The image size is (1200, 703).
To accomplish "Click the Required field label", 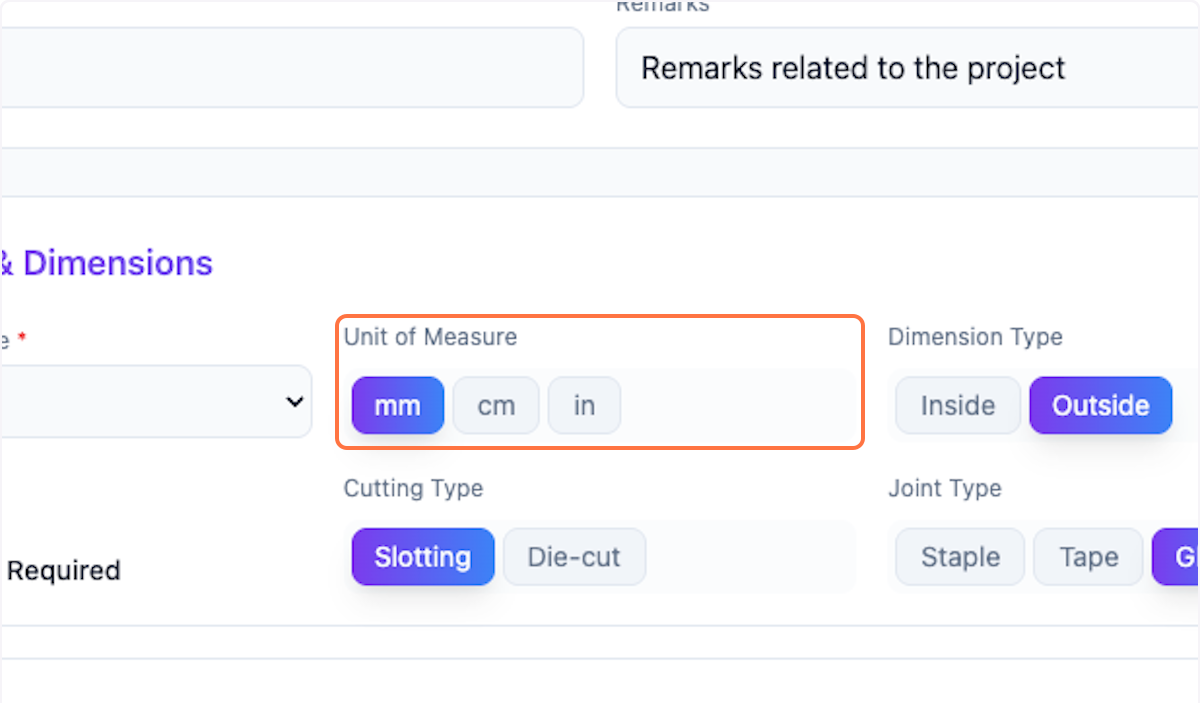I will (62, 570).
